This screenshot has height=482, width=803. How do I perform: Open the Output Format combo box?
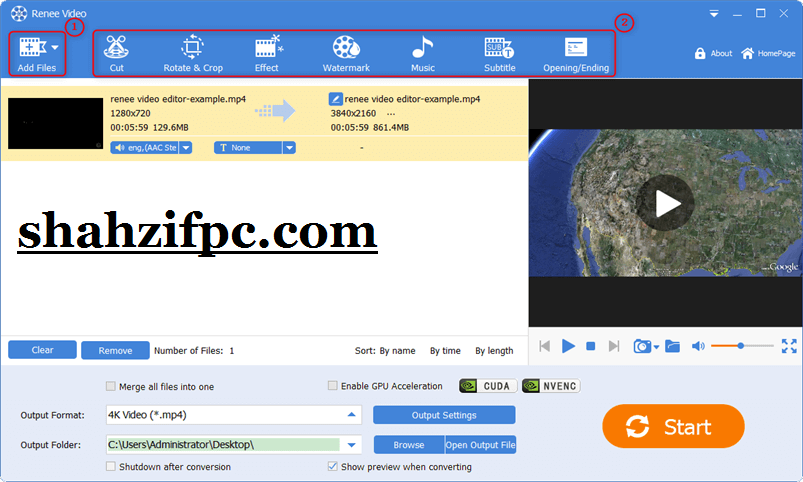coord(234,415)
